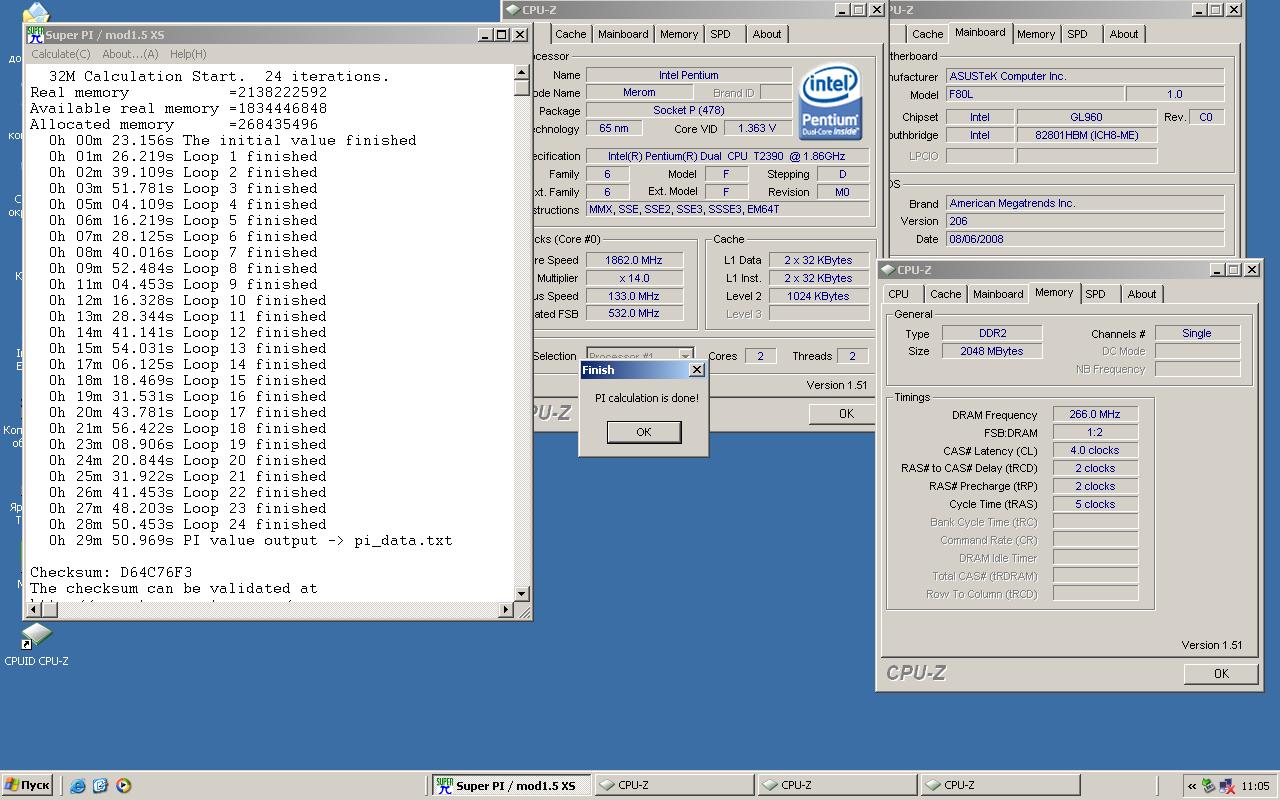The image size is (1280, 800).
Task: Click the '5 clocks' cycle time value
Action: [1095, 504]
